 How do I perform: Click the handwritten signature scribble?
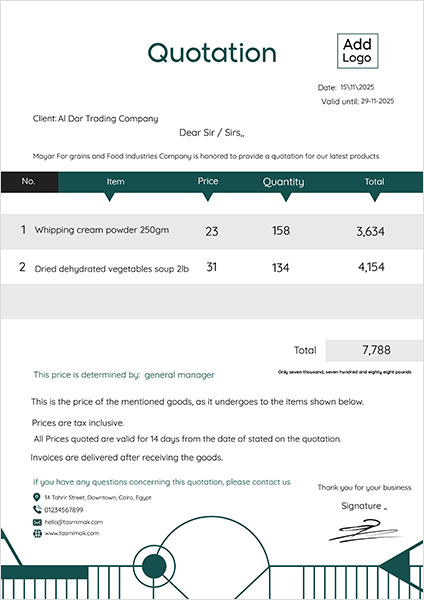click(363, 532)
